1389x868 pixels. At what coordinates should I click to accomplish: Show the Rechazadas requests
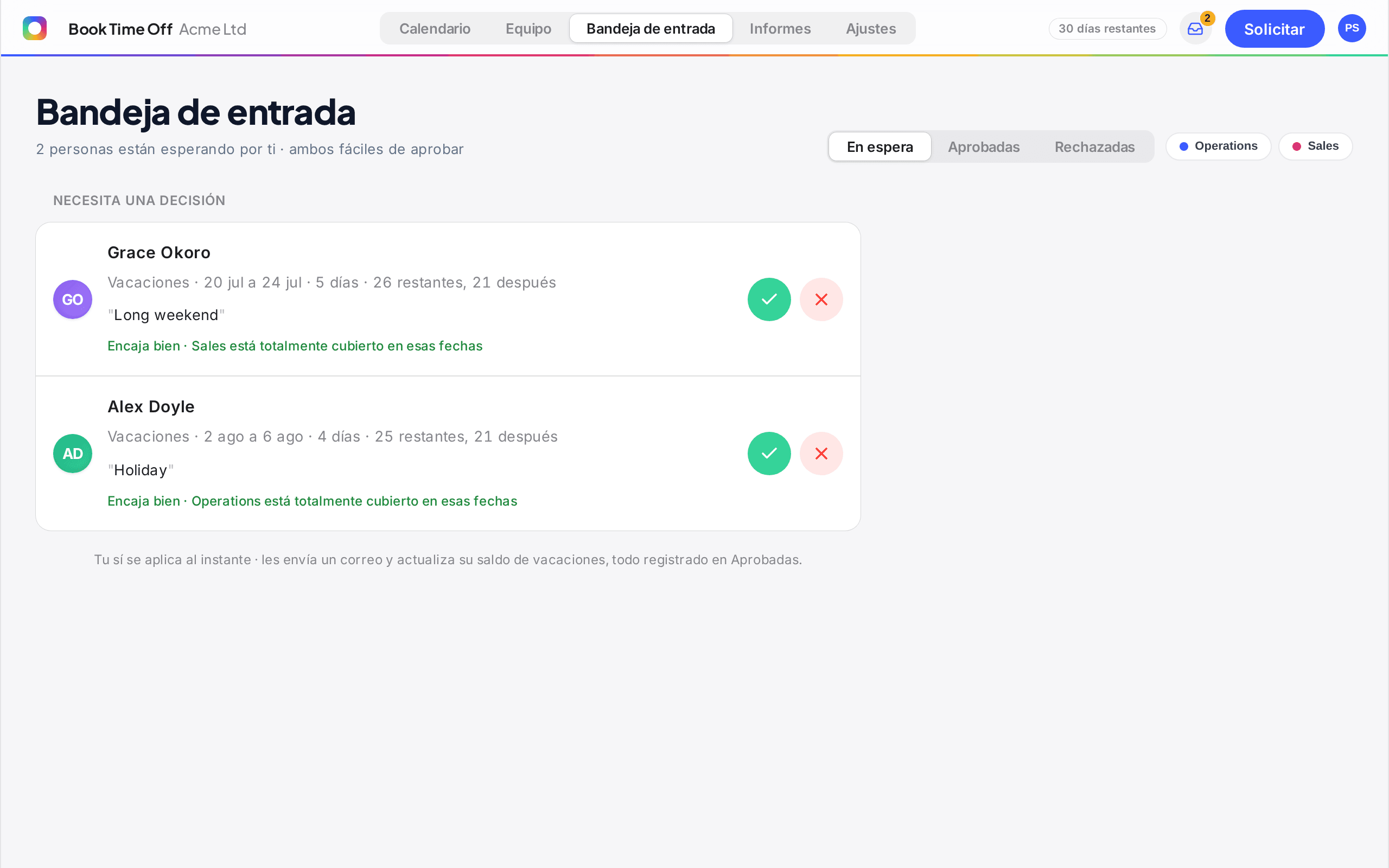[x=1094, y=147]
